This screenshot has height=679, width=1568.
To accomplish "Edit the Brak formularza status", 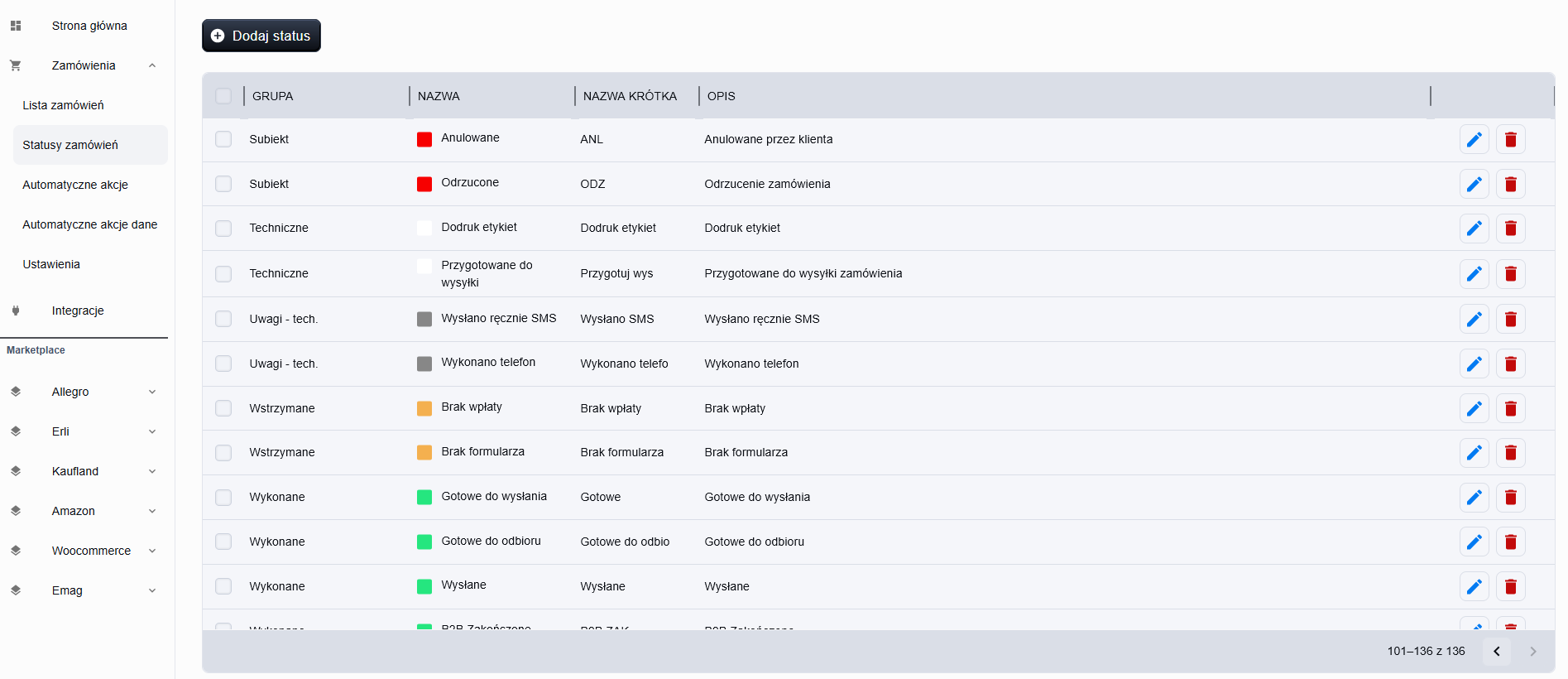I will pyautogui.click(x=1474, y=452).
